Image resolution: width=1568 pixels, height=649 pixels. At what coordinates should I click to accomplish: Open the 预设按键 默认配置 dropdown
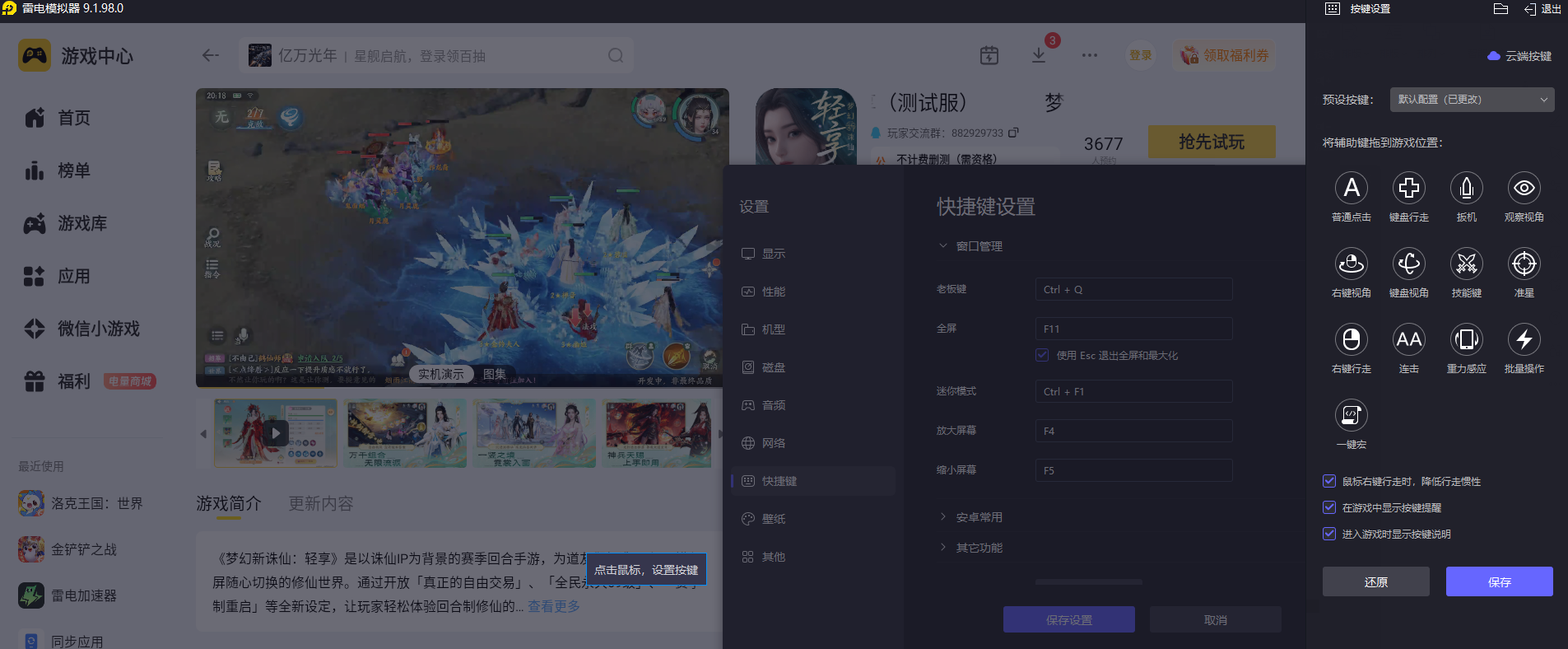(x=1472, y=100)
